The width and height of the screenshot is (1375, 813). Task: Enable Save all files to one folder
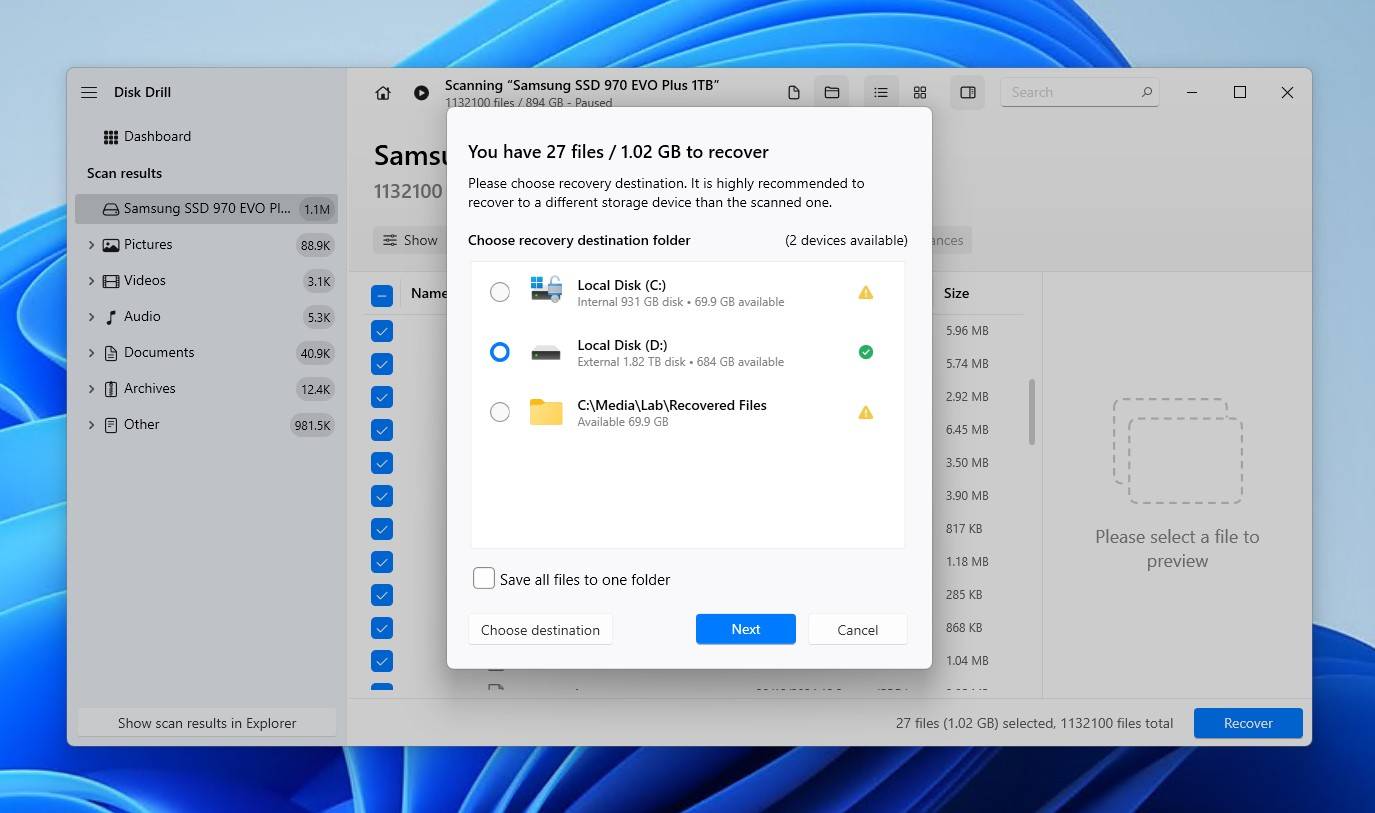pyautogui.click(x=483, y=578)
